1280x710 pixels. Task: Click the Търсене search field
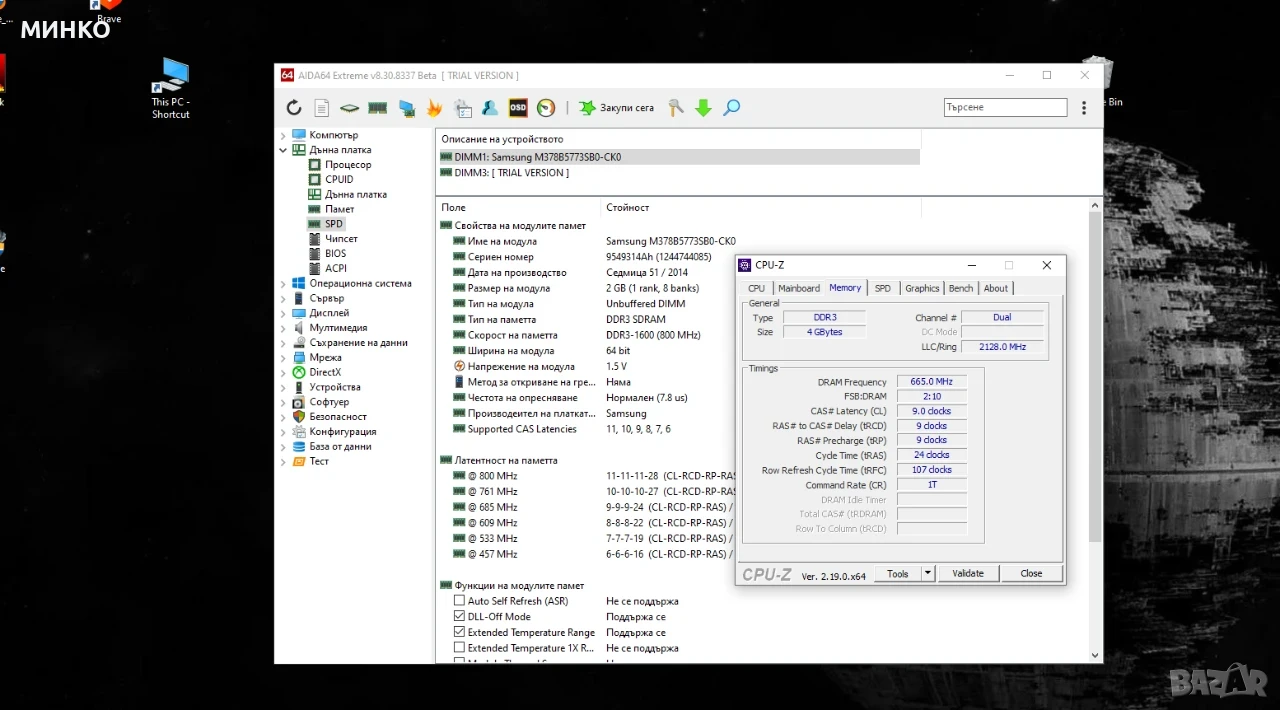click(1006, 107)
